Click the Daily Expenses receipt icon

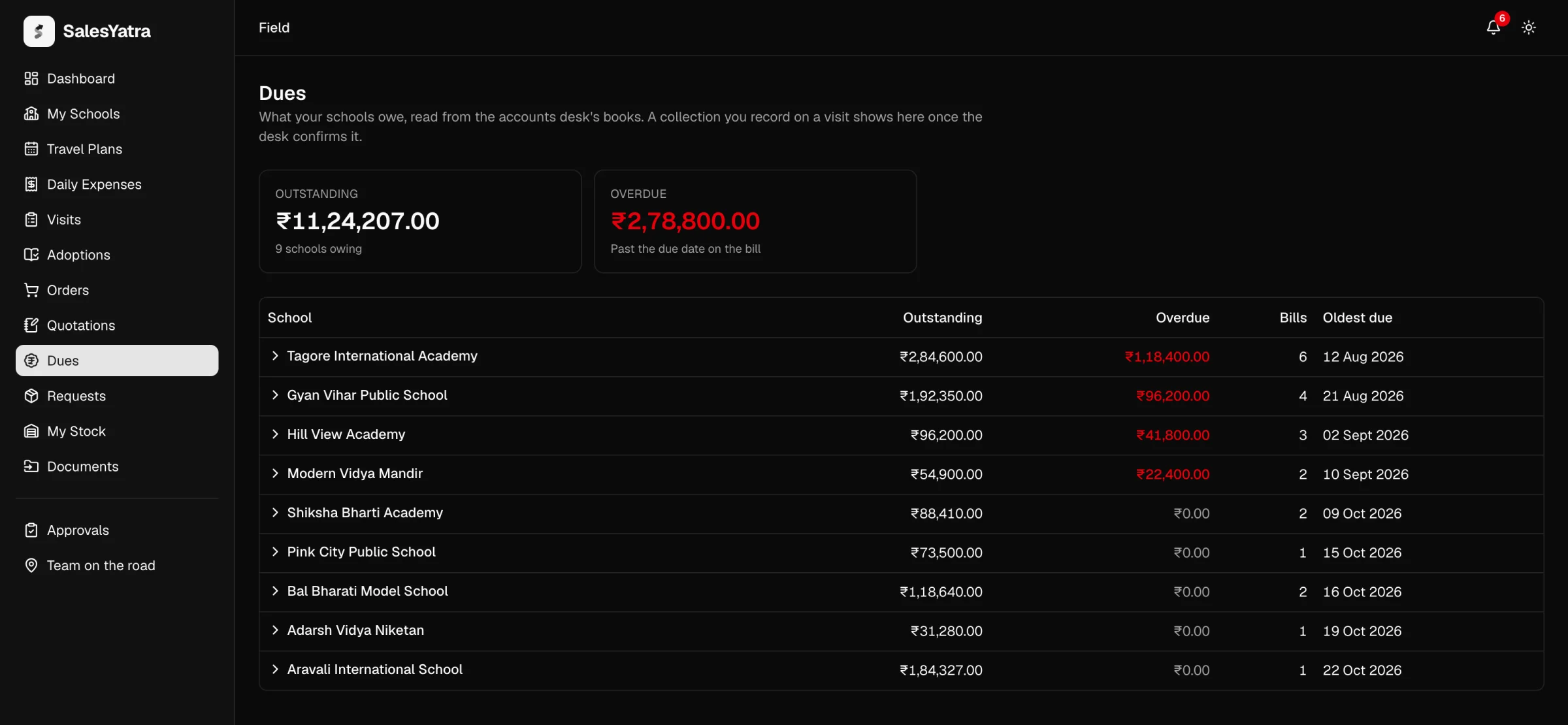[x=31, y=184]
